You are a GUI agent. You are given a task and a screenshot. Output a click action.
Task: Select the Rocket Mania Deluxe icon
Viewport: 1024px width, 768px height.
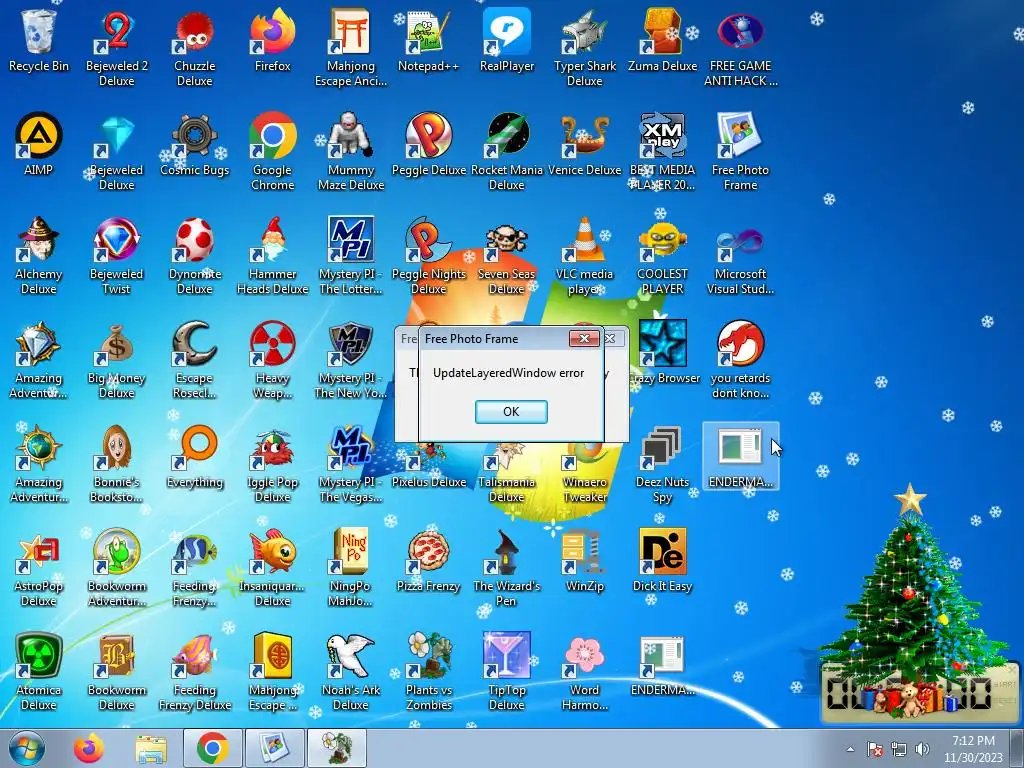507,152
